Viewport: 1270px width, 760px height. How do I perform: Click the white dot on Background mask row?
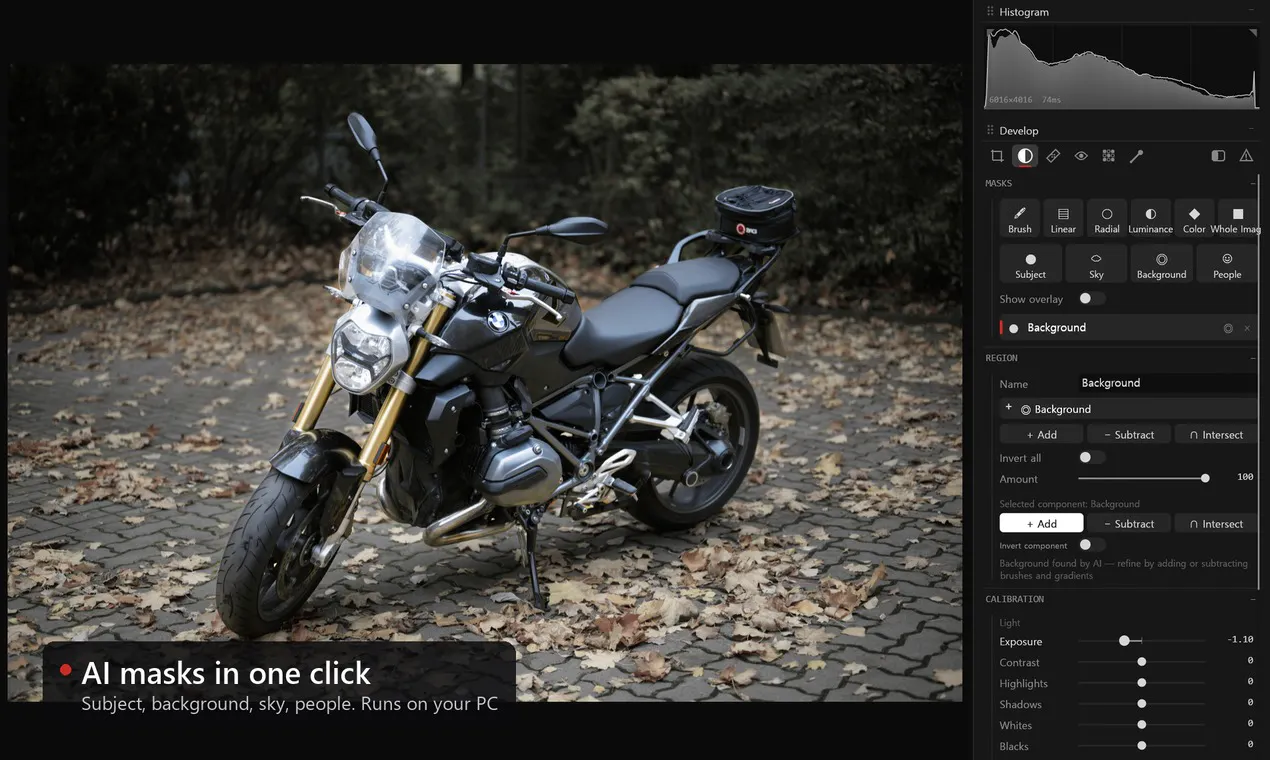pos(1014,328)
